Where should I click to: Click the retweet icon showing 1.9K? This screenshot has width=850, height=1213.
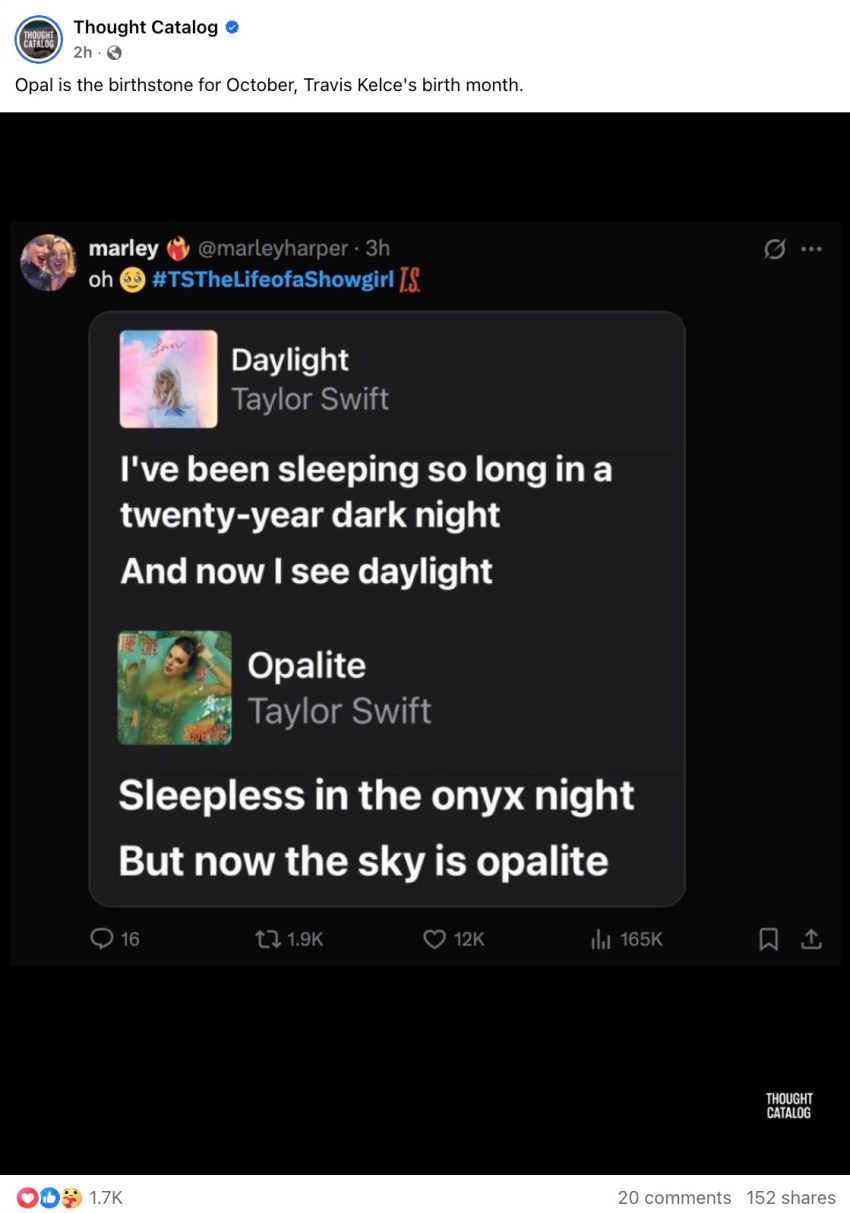pos(268,939)
